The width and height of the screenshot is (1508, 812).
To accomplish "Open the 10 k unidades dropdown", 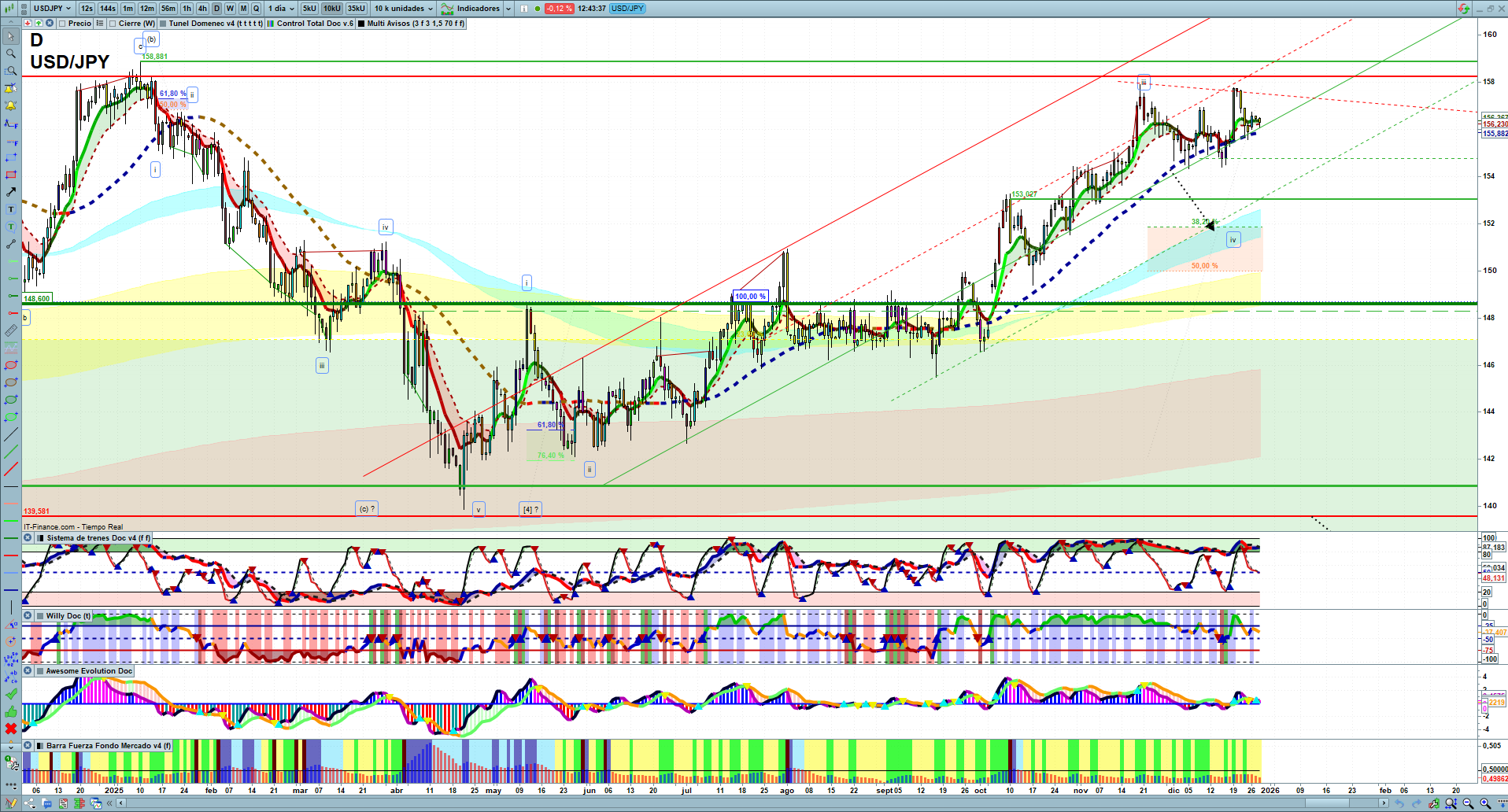I will click(x=404, y=9).
